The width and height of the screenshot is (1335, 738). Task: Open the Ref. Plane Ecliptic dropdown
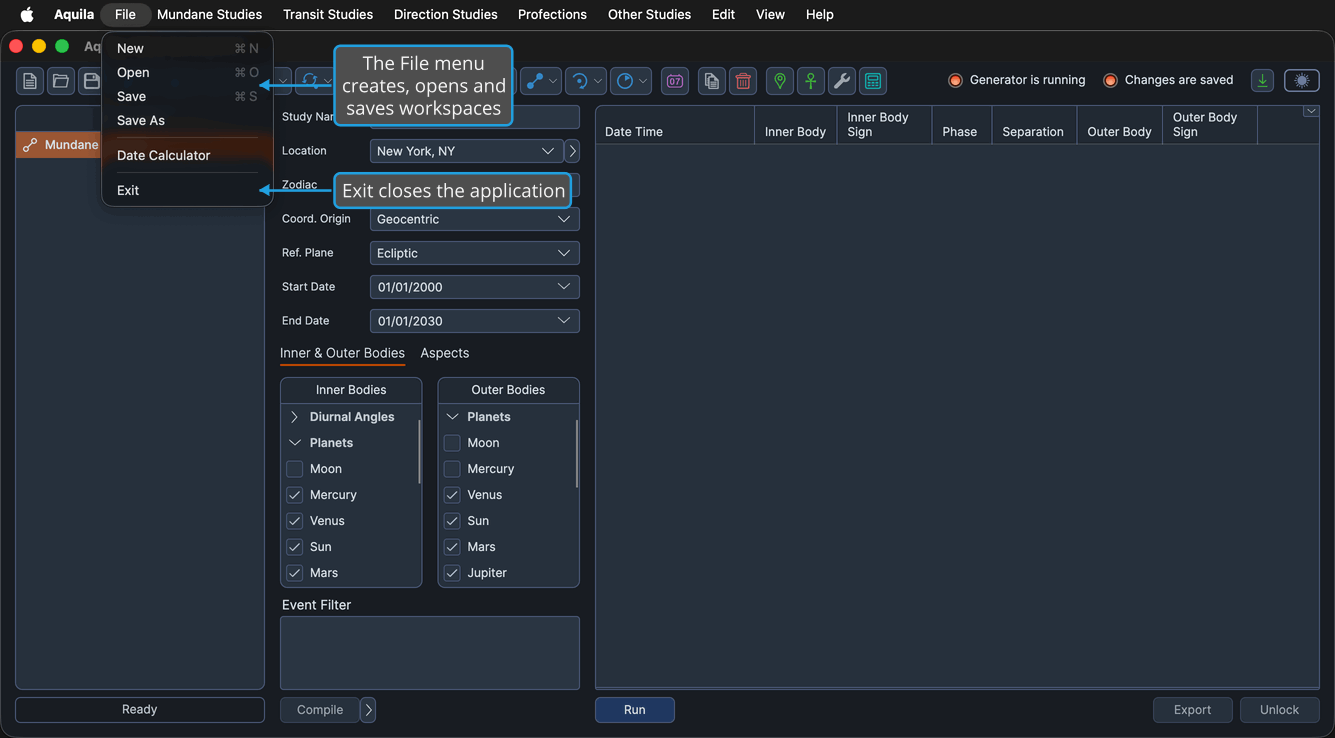click(x=474, y=253)
